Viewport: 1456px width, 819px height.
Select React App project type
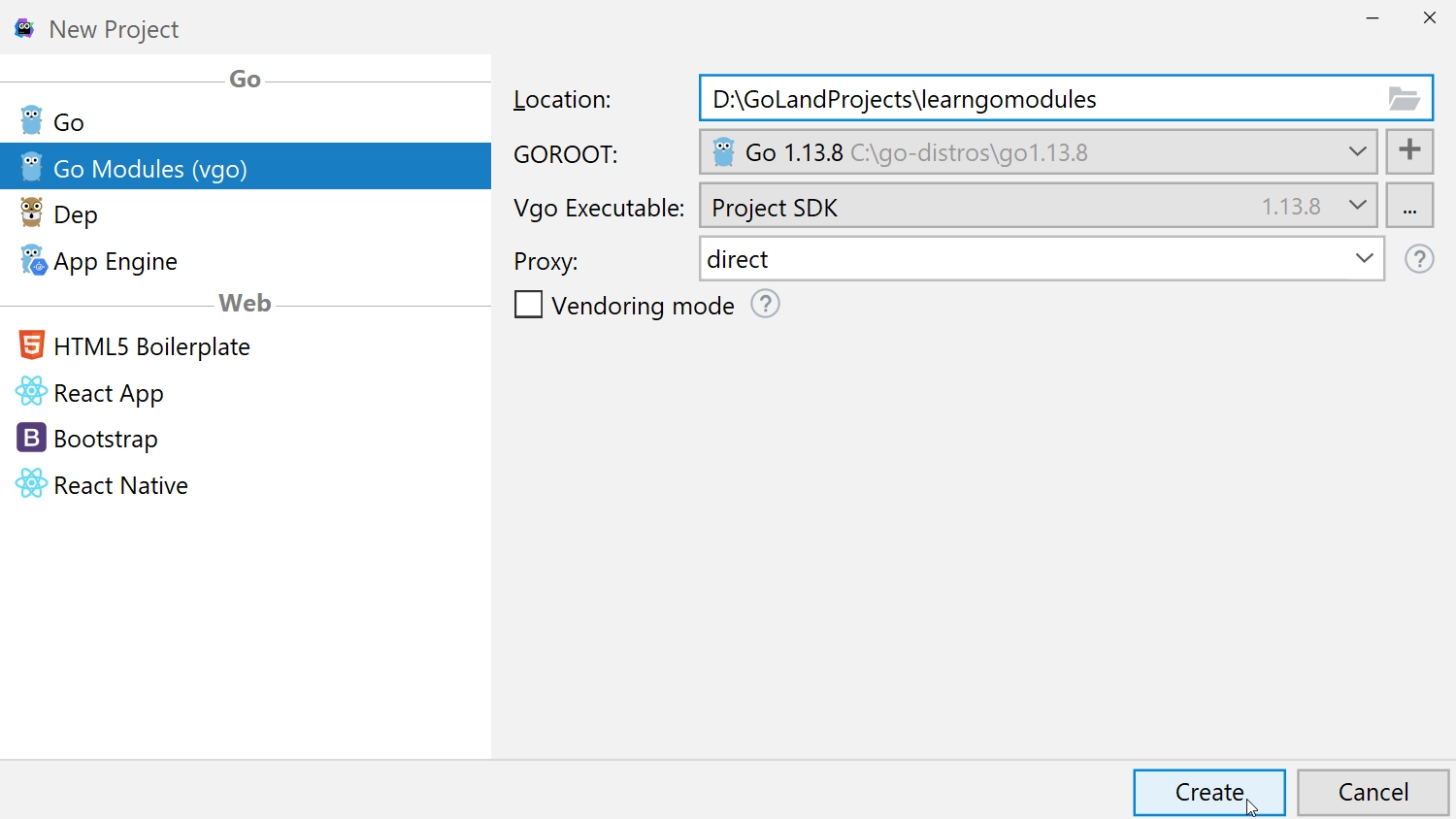246,392
